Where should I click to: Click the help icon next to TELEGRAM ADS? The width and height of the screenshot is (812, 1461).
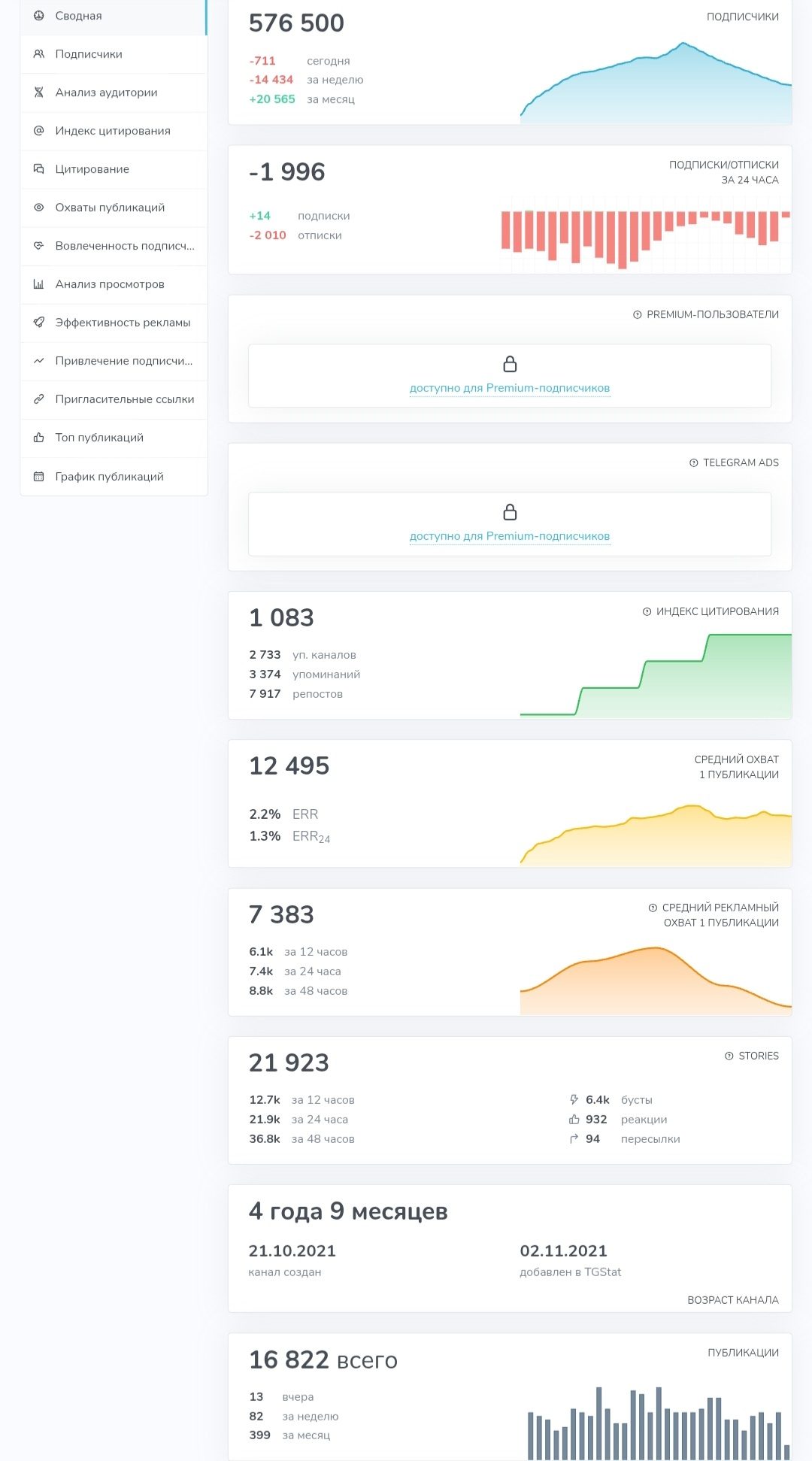click(x=694, y=463)
